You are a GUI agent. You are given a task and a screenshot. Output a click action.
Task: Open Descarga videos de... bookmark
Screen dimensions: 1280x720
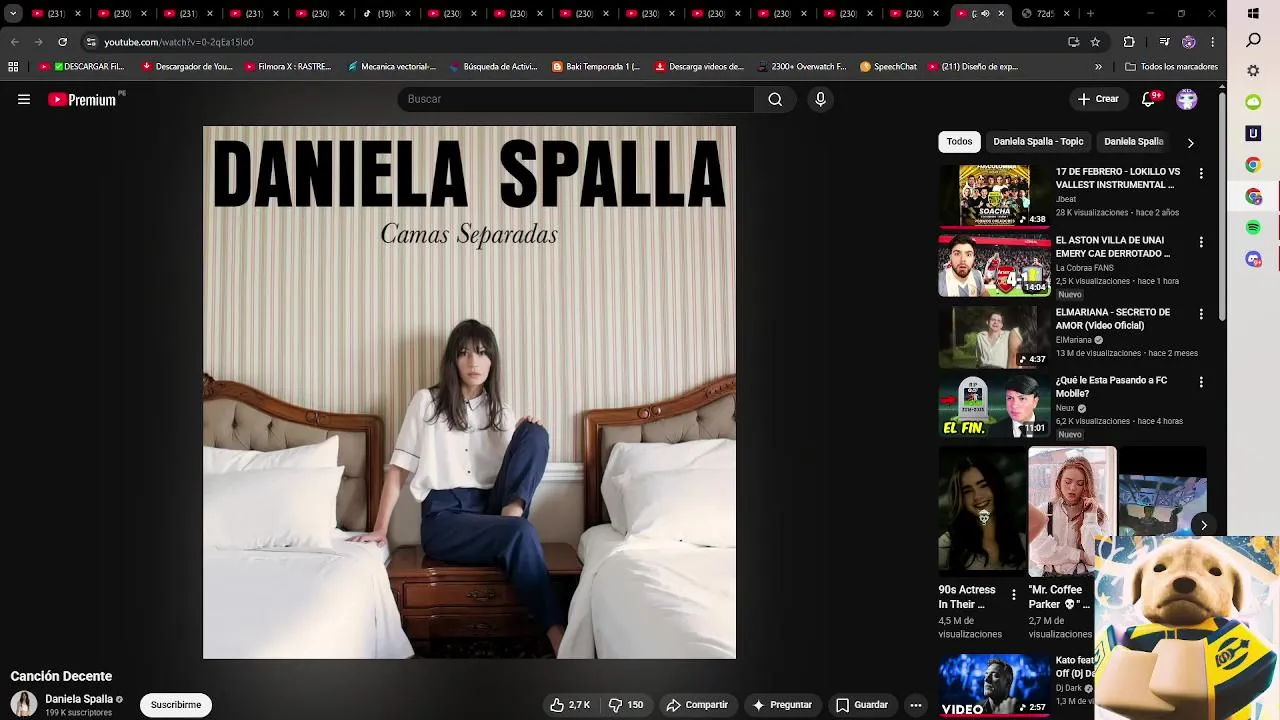(699, 67)
